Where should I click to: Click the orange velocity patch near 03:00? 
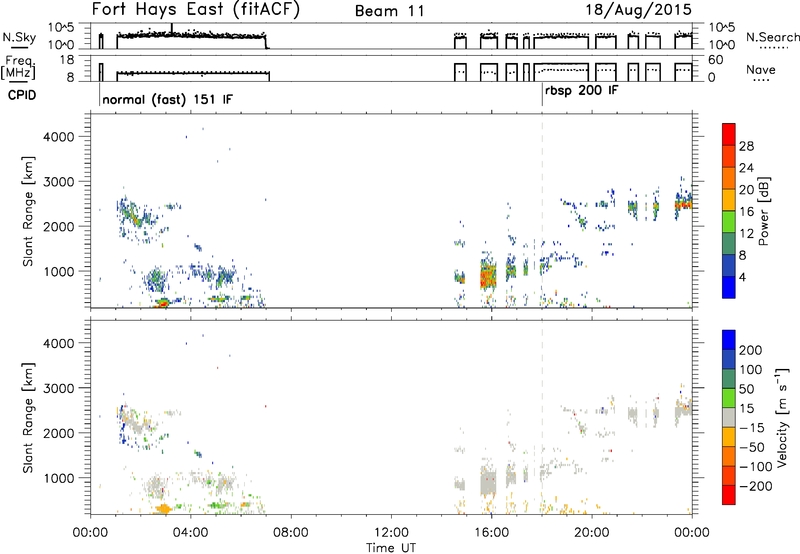[x=164, y=508]
